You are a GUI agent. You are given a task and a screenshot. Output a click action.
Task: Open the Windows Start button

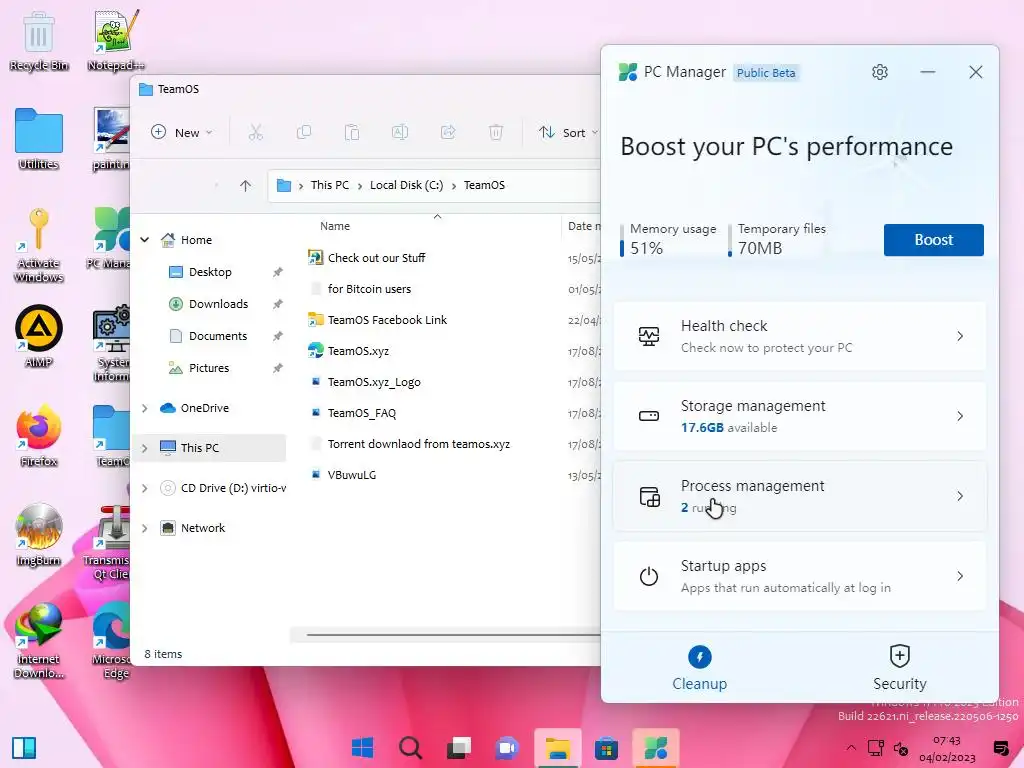pos(362,748)
